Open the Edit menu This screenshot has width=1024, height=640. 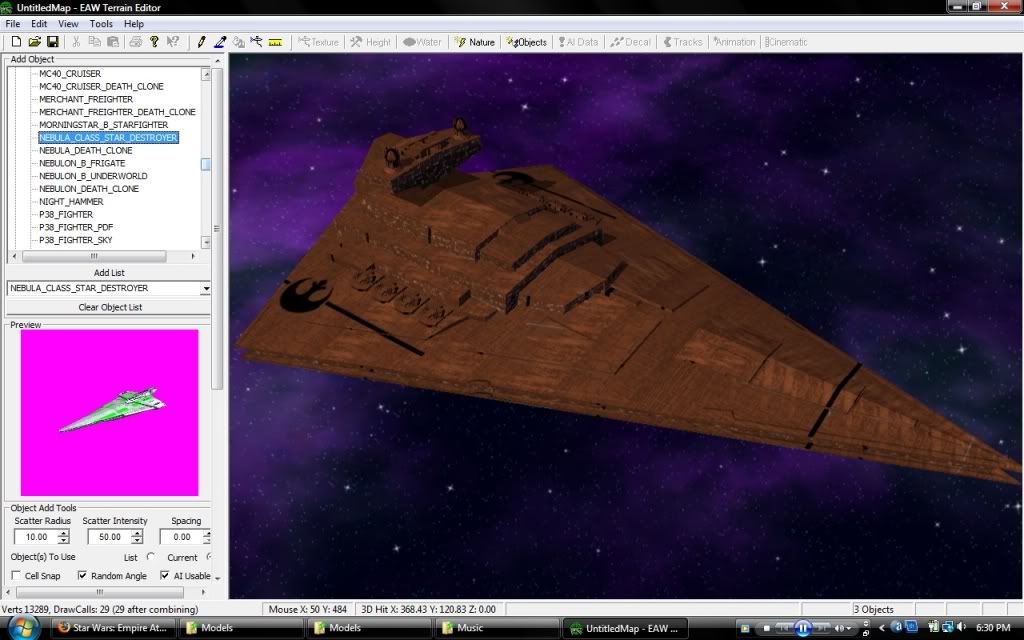pyautogui.click(x=39, y=24)
